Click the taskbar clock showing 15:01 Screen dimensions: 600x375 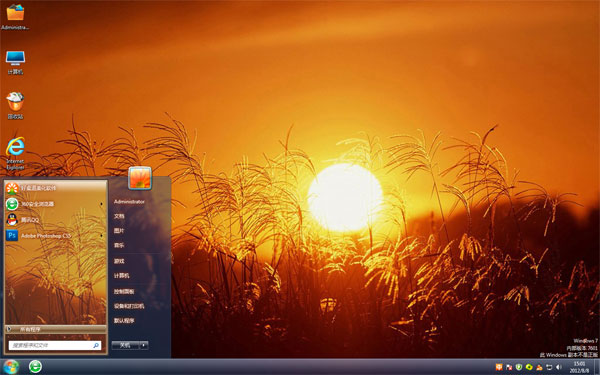579,367
